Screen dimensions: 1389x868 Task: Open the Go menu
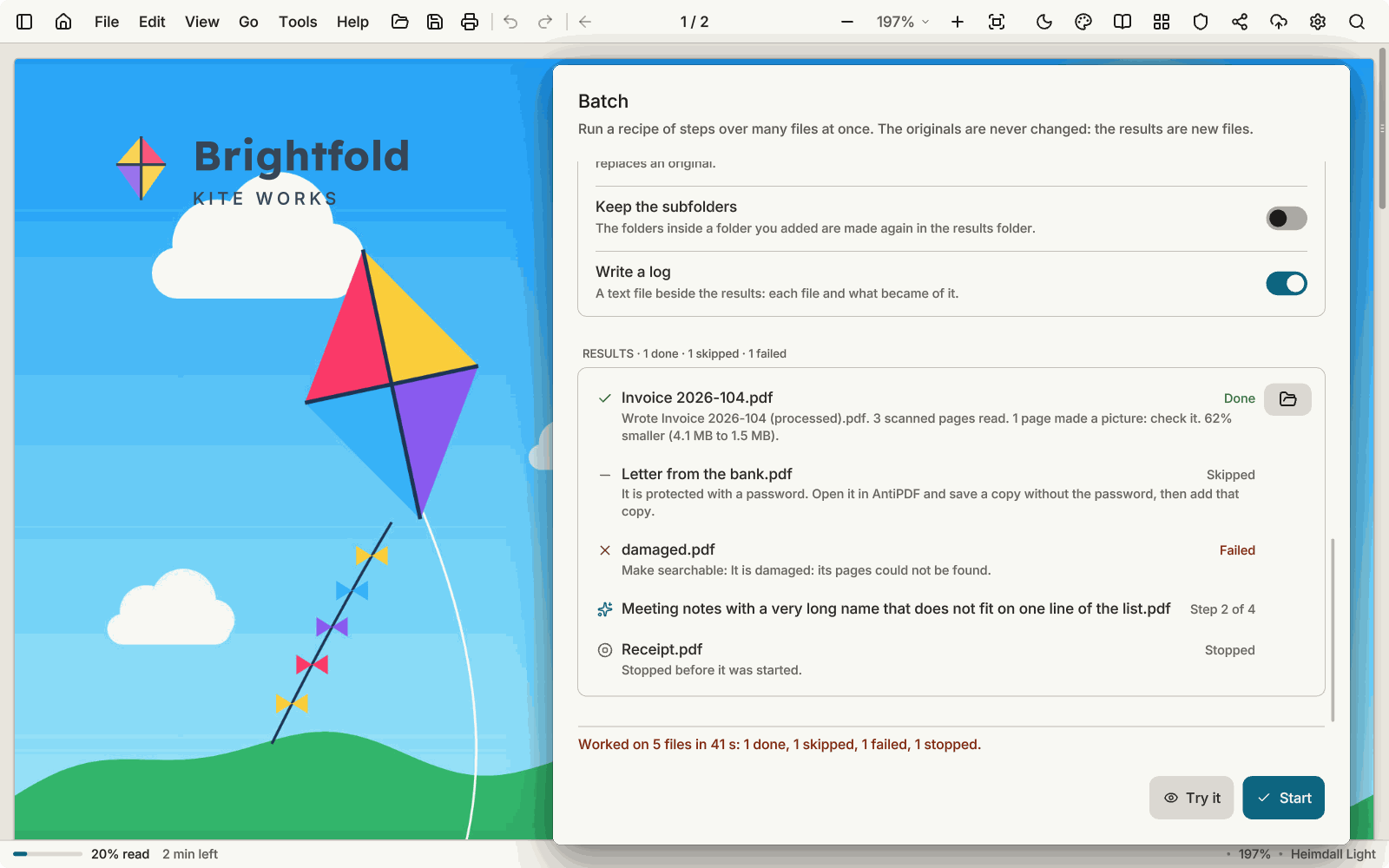click(x=248, y=22)
